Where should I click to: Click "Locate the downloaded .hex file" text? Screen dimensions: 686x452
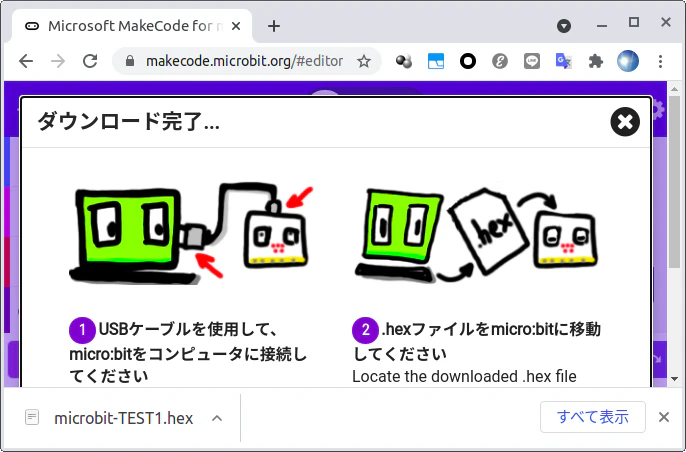tap(464, 377)
